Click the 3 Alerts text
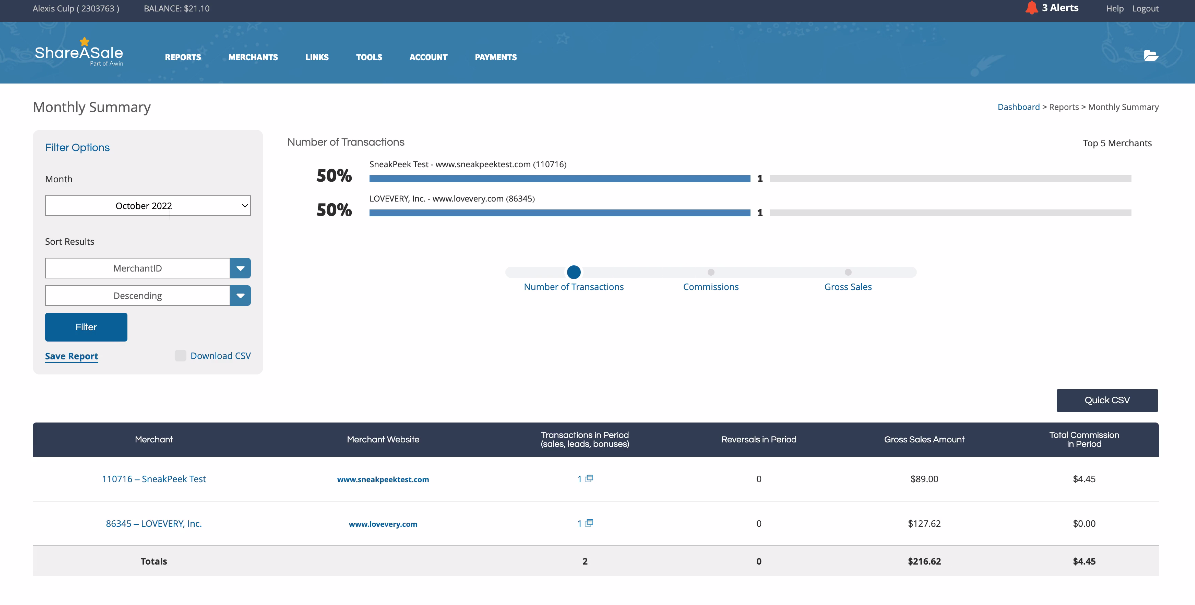 pyautogui.click(x=1060, y=8)
